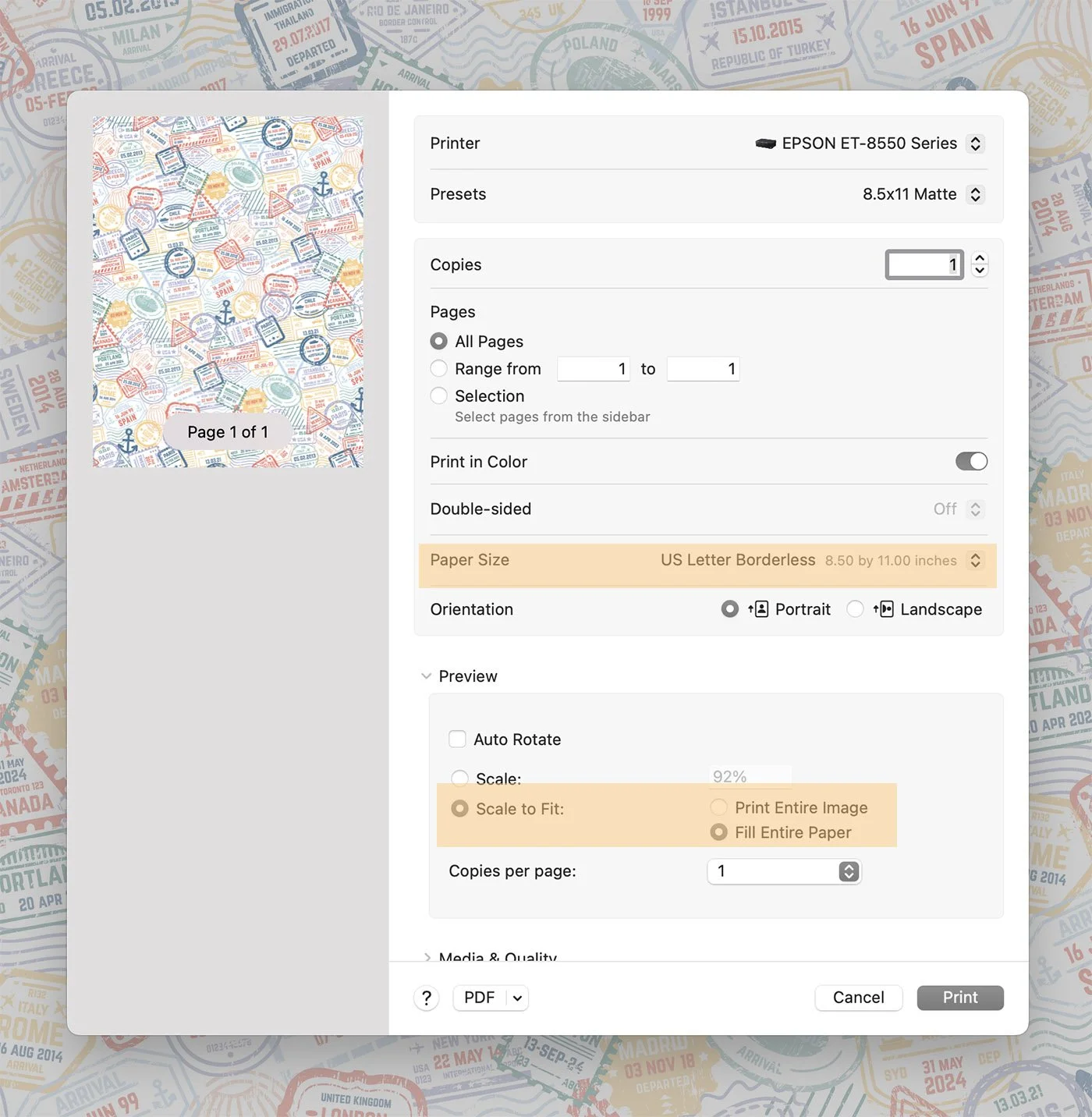1092x1117 pixels.
Task: Click 'Select pages from the sidebar' text
Action: tap(553, 417)
